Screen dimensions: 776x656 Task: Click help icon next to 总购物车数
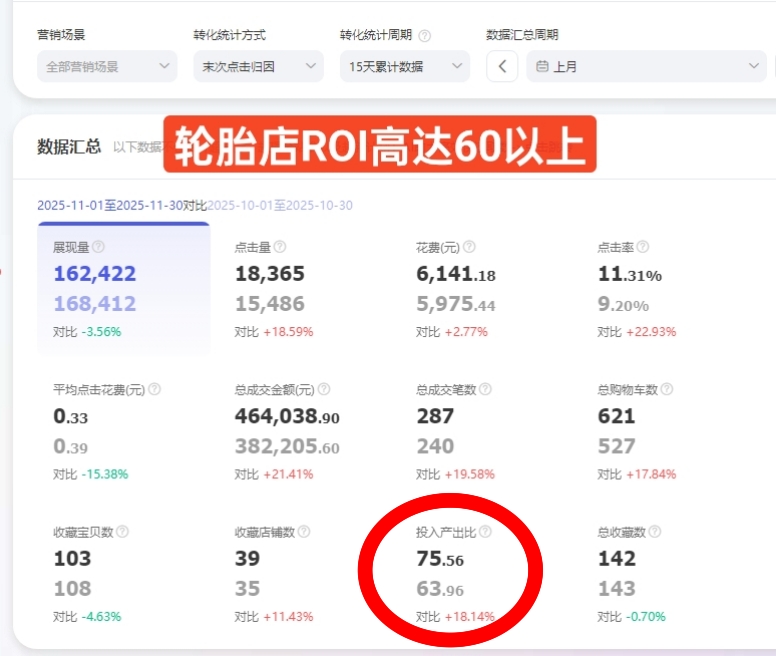tap(667, 389)
